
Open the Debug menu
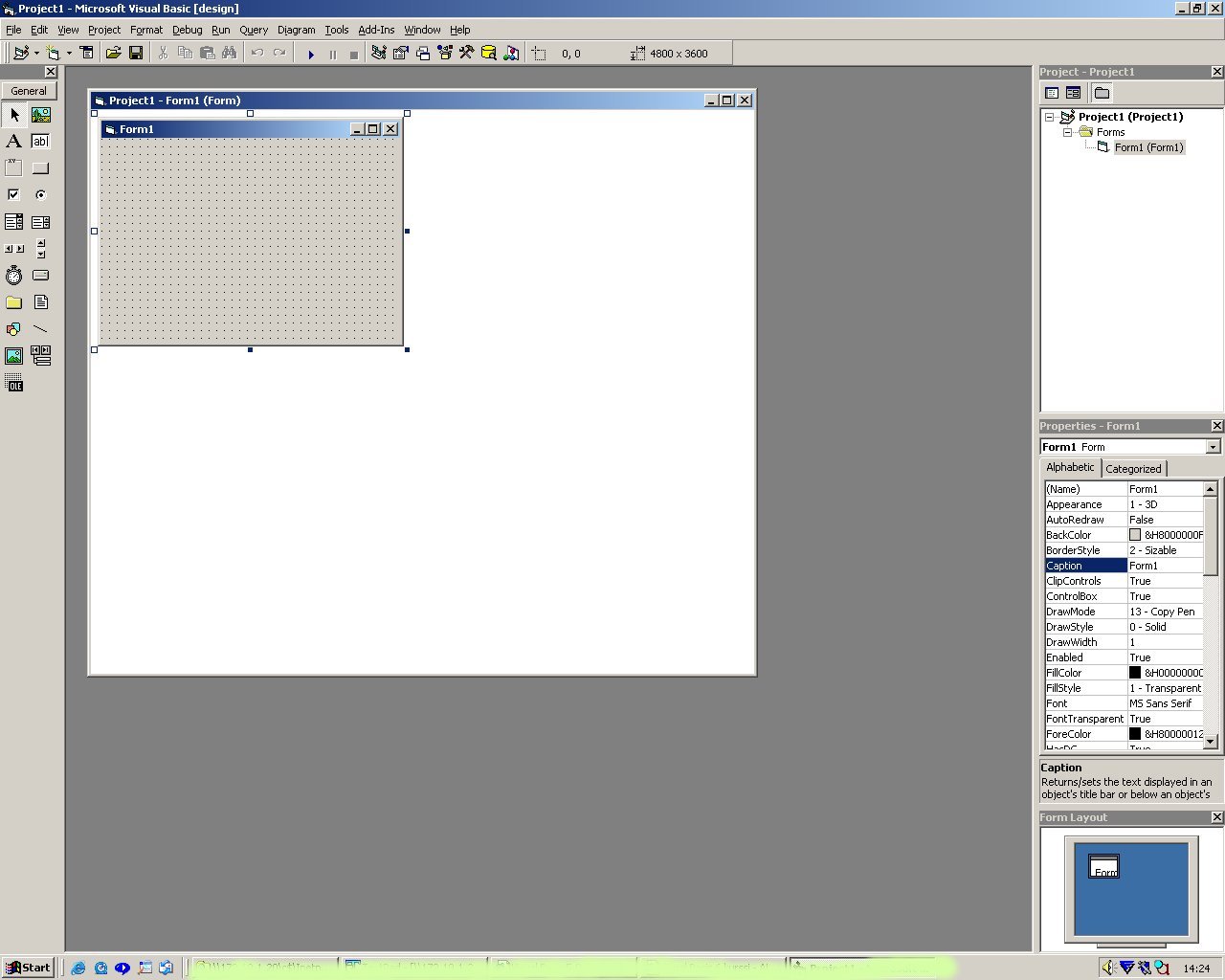tap(188, 30)
